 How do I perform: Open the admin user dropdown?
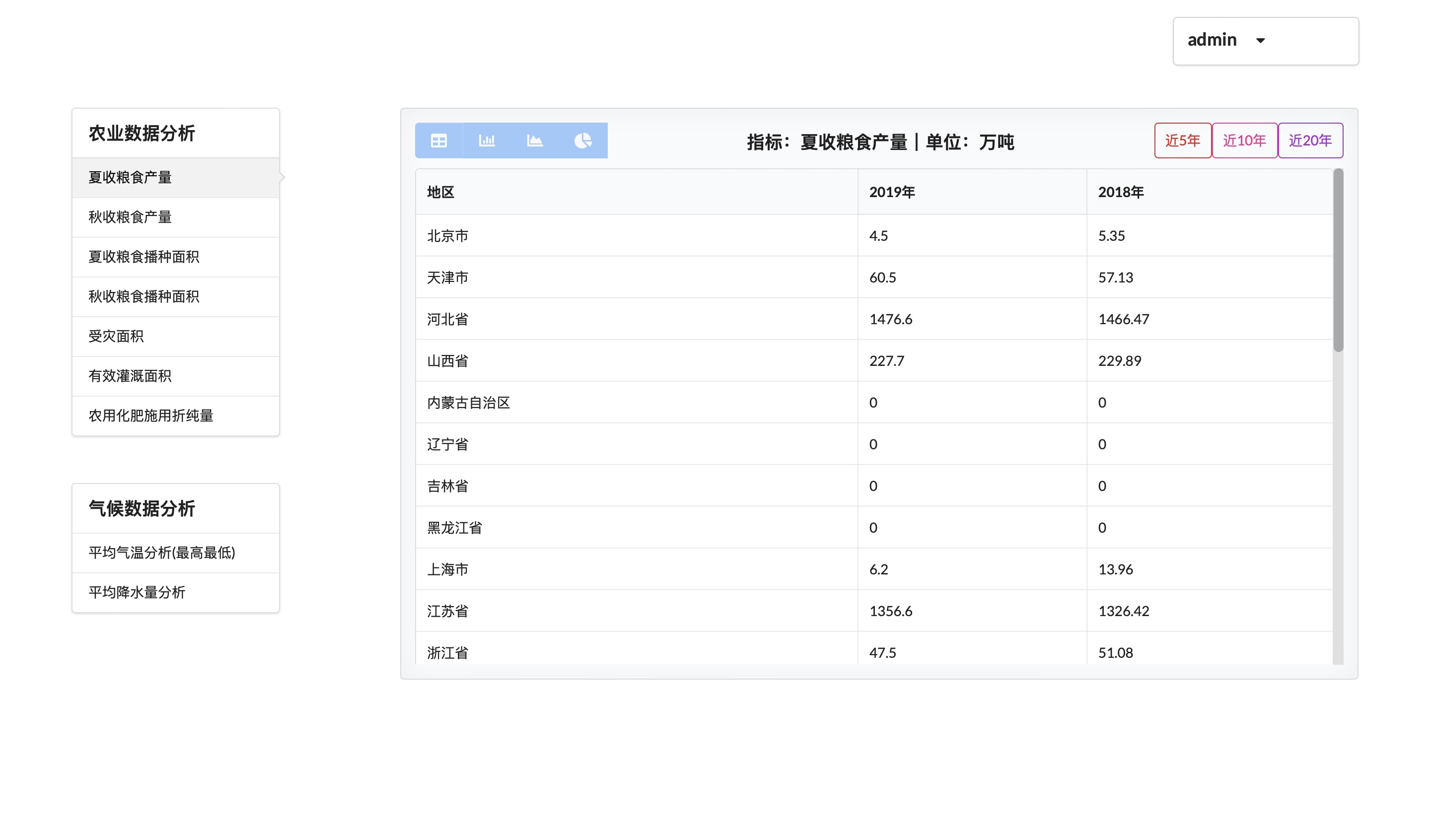tap(1265, 41)
